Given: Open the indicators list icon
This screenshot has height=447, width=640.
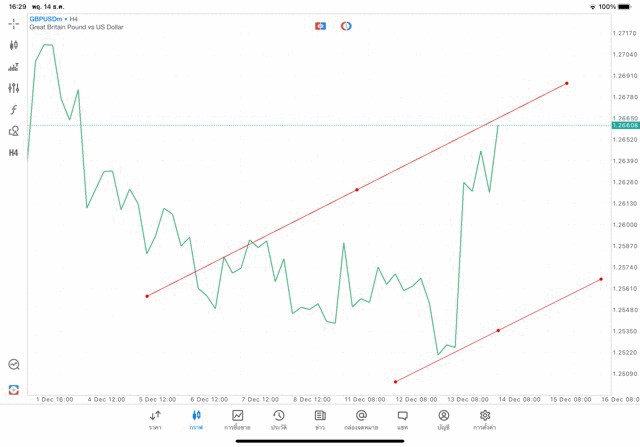Looking at the screenshot, I should pos(14,67).
